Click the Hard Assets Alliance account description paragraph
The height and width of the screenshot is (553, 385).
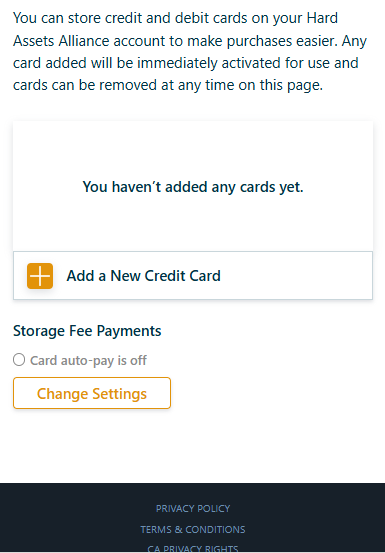(190, 52)
